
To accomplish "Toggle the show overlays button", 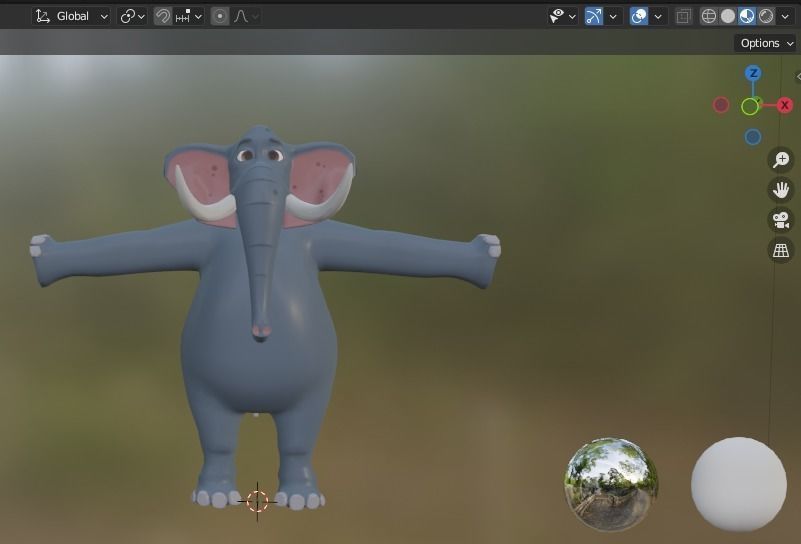I will click(x=639, y=16).
